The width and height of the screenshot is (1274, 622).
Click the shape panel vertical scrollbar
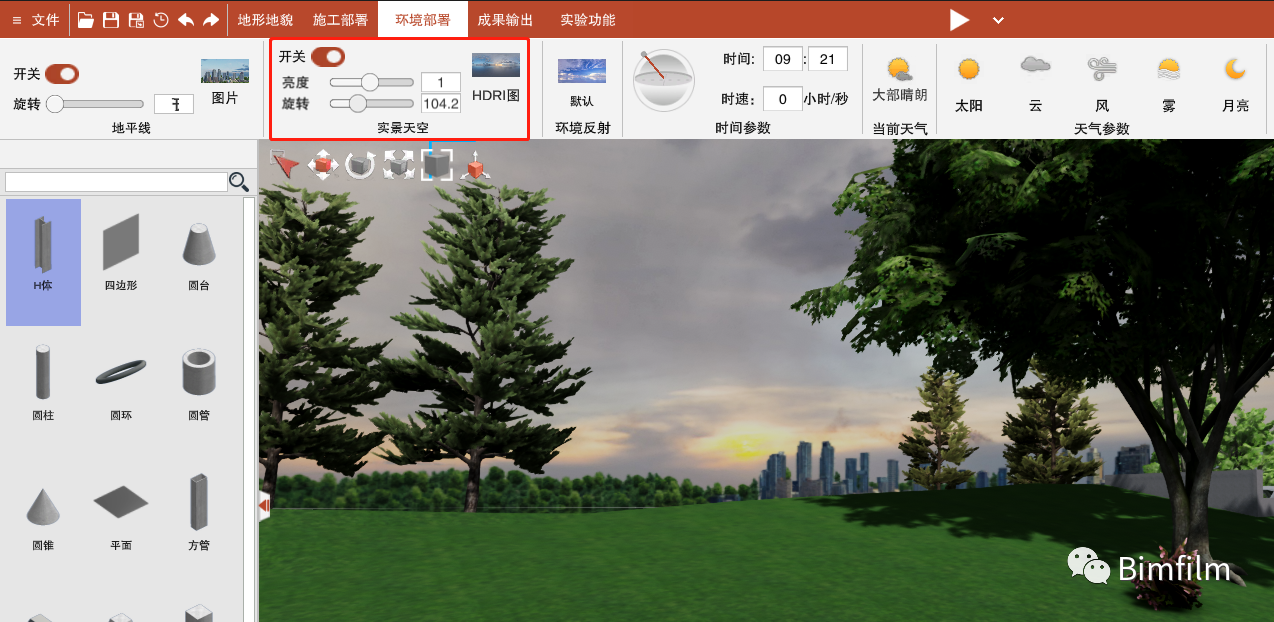coord(249,409)
